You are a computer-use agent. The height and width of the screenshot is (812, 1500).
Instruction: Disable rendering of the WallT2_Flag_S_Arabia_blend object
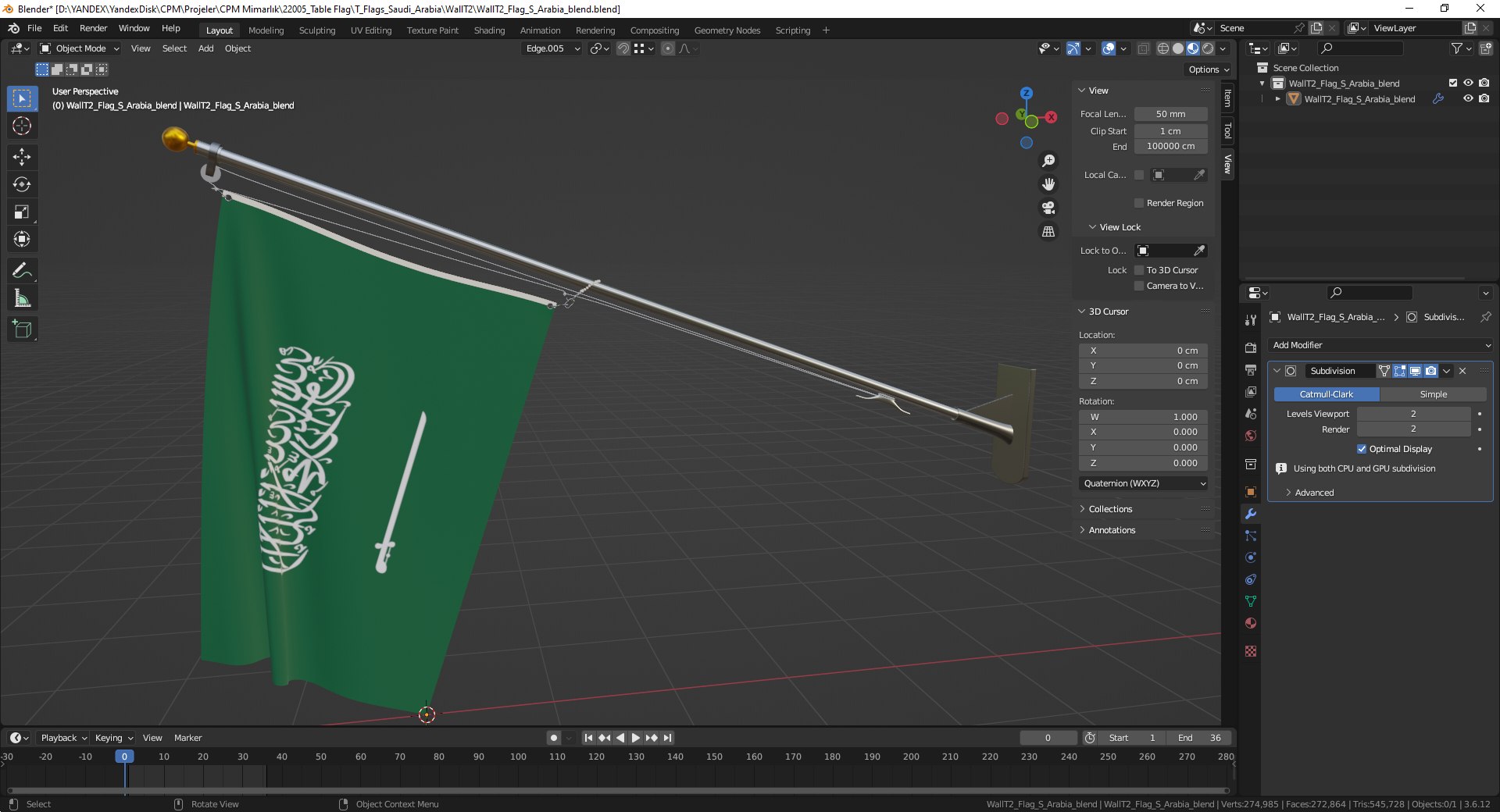click(x=1484, y=99)
